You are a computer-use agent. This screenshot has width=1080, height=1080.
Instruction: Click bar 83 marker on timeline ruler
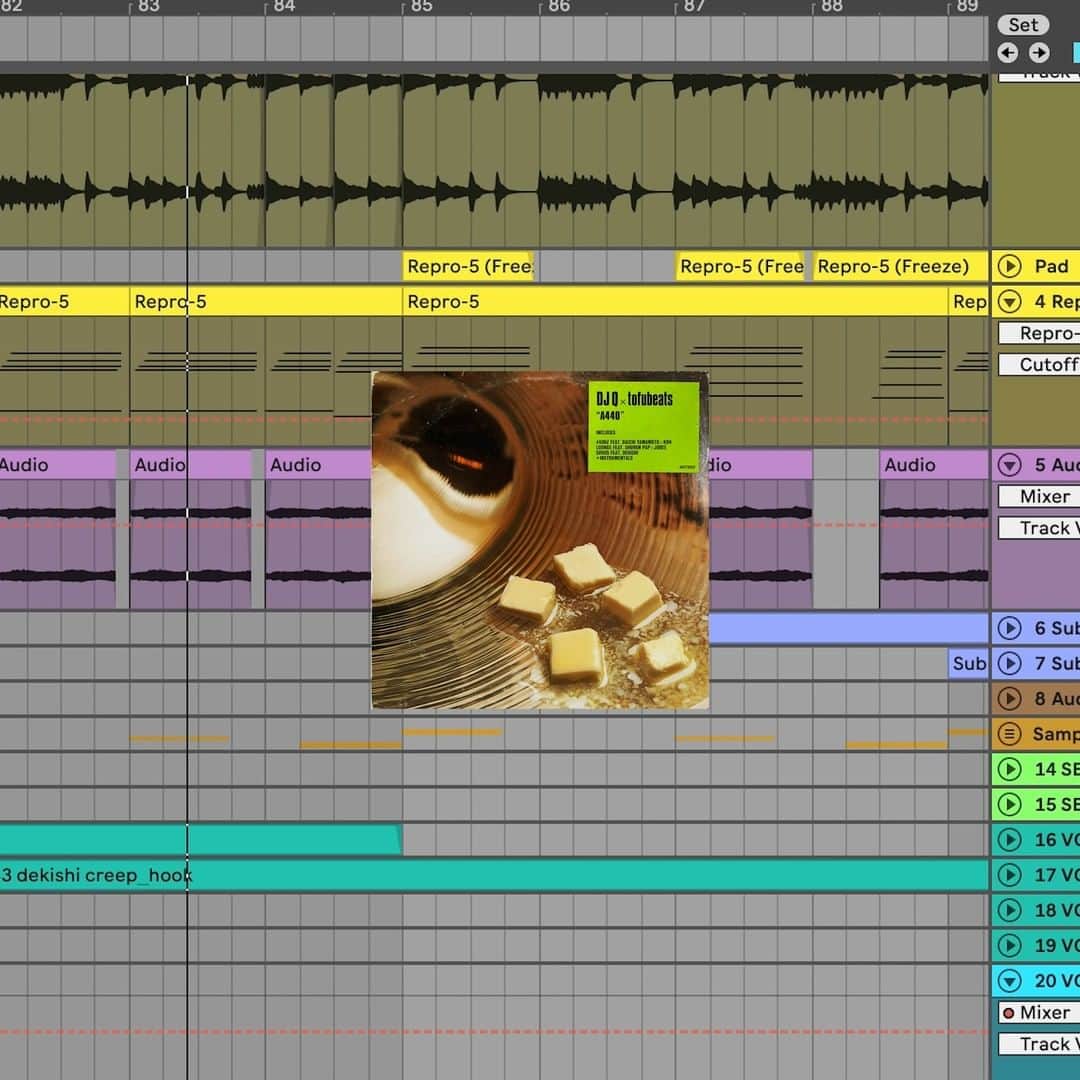(147, 7)
